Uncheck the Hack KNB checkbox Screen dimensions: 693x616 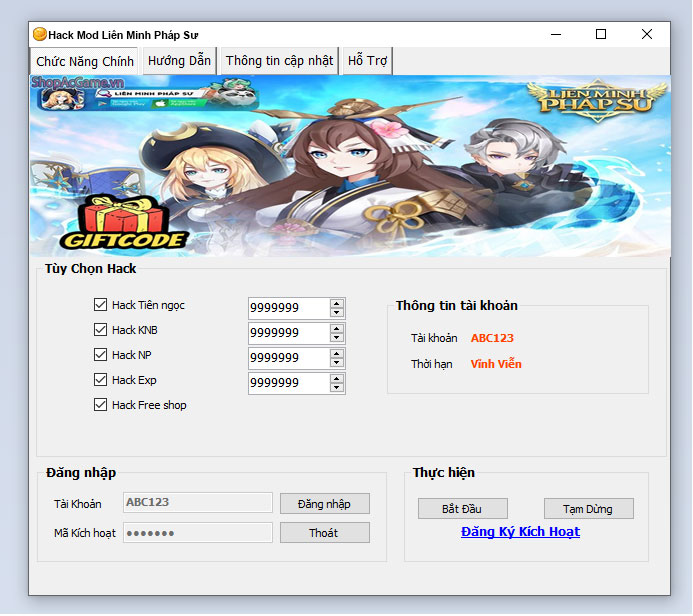point(100,330)
